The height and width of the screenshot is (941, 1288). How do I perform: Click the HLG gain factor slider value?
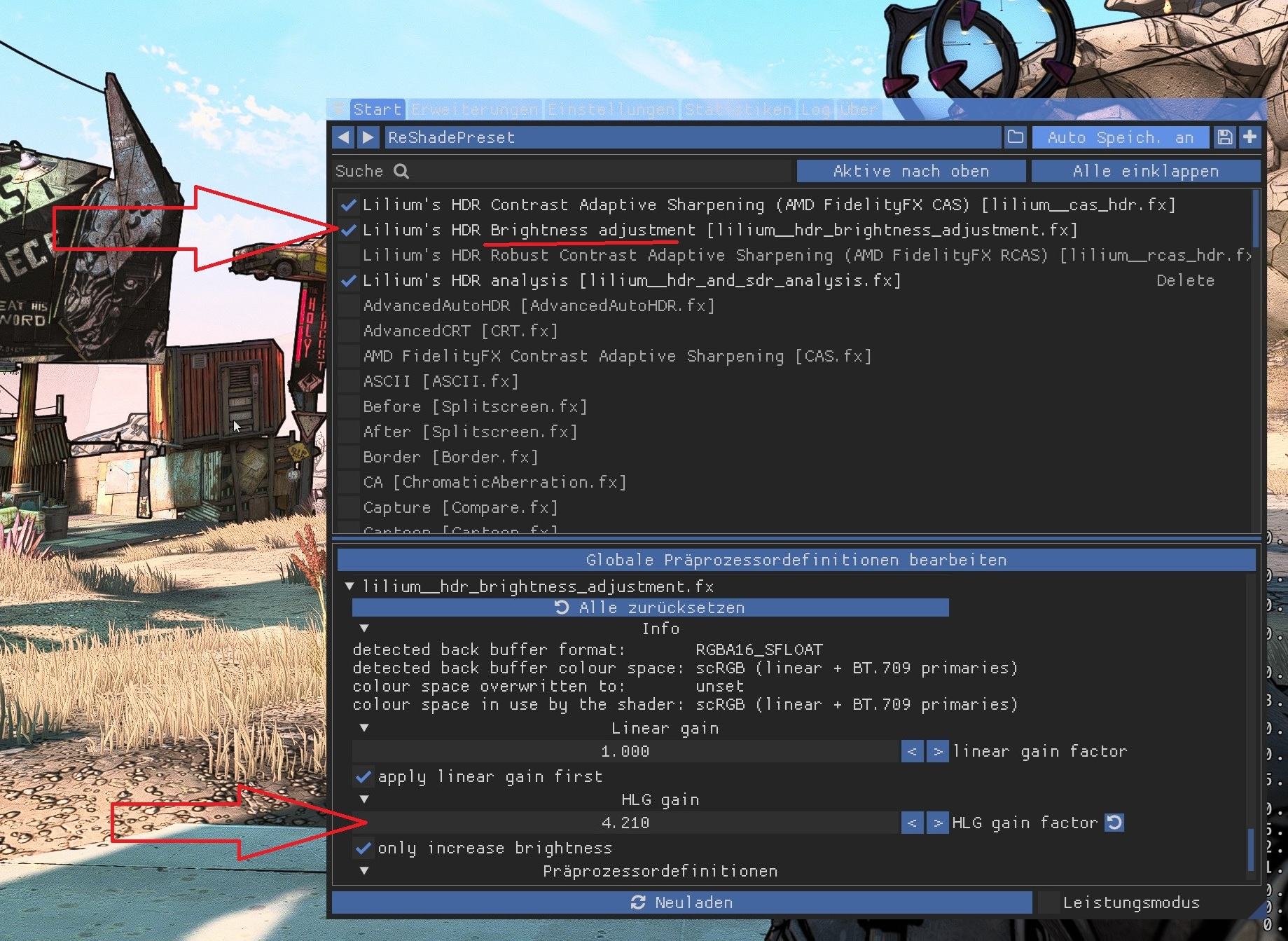point(625,823)
